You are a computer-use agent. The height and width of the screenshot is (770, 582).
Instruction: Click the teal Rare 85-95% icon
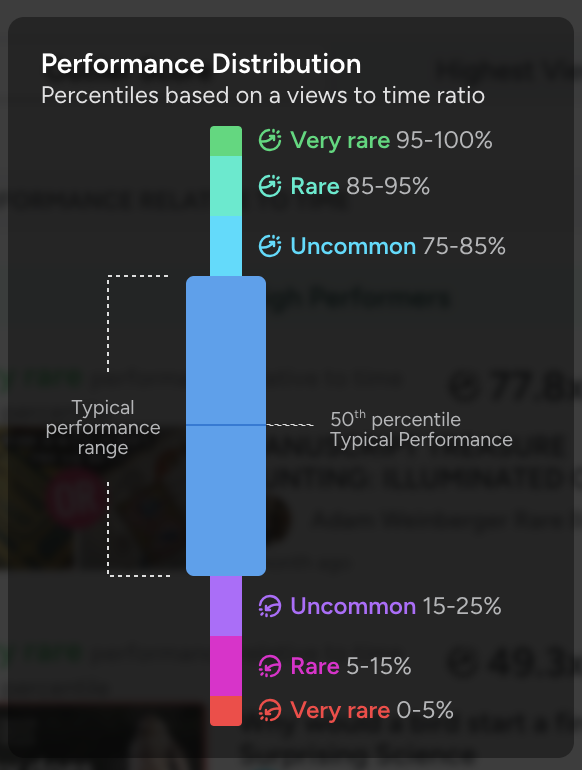click(x=270, y=186)
